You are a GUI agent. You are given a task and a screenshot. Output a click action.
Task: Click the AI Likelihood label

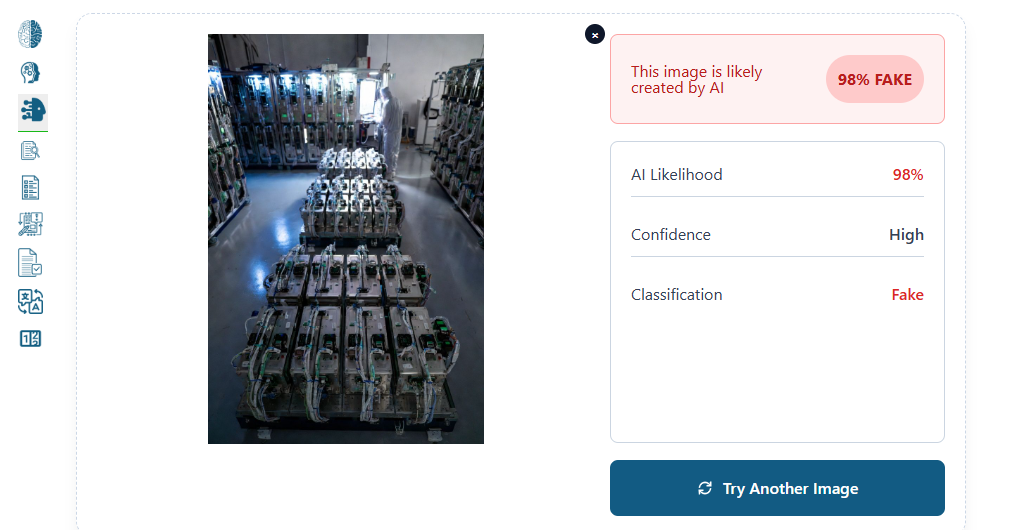point(677,175)
